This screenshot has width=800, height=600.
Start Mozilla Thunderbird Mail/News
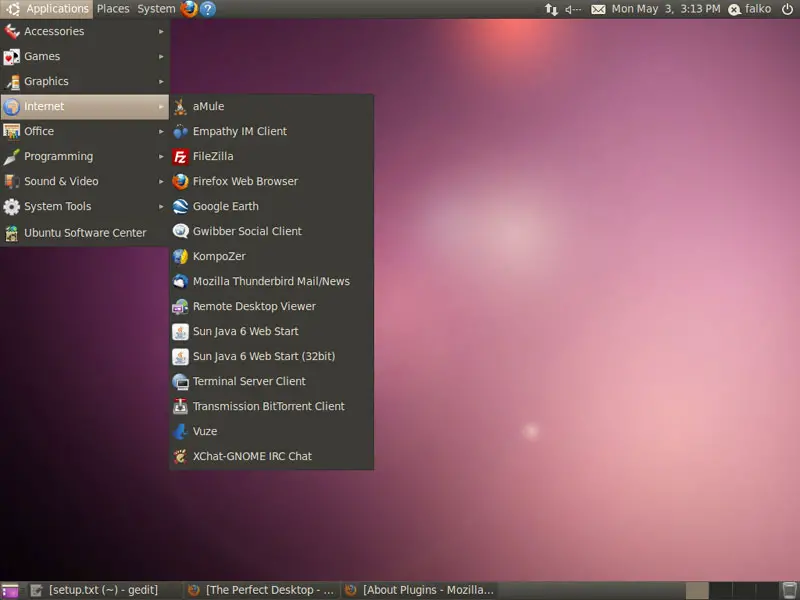click(271, 281)
